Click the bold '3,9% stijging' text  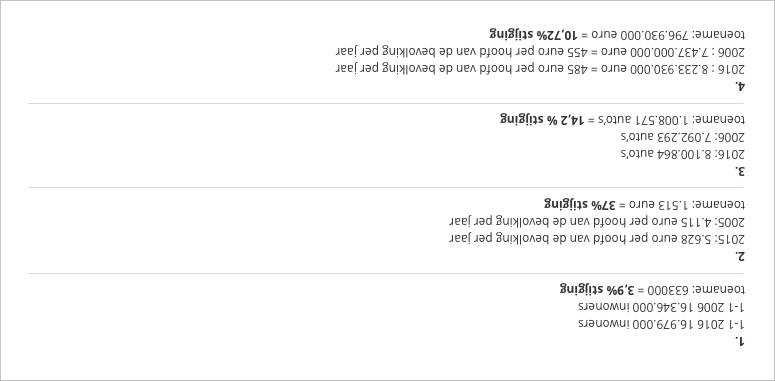coord(595,289)
